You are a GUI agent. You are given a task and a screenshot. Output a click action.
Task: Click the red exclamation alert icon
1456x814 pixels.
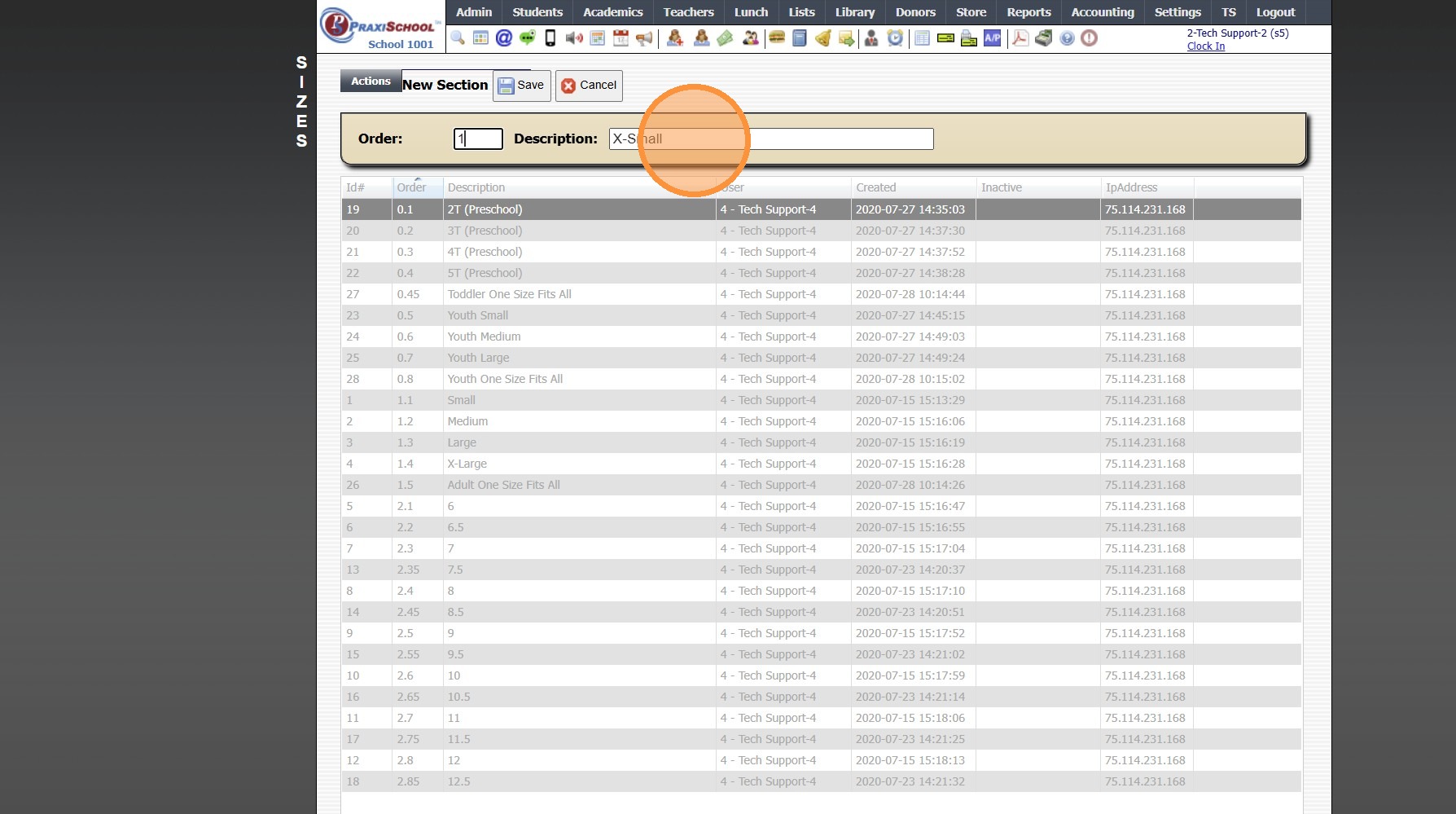[x=1090, y=38]
